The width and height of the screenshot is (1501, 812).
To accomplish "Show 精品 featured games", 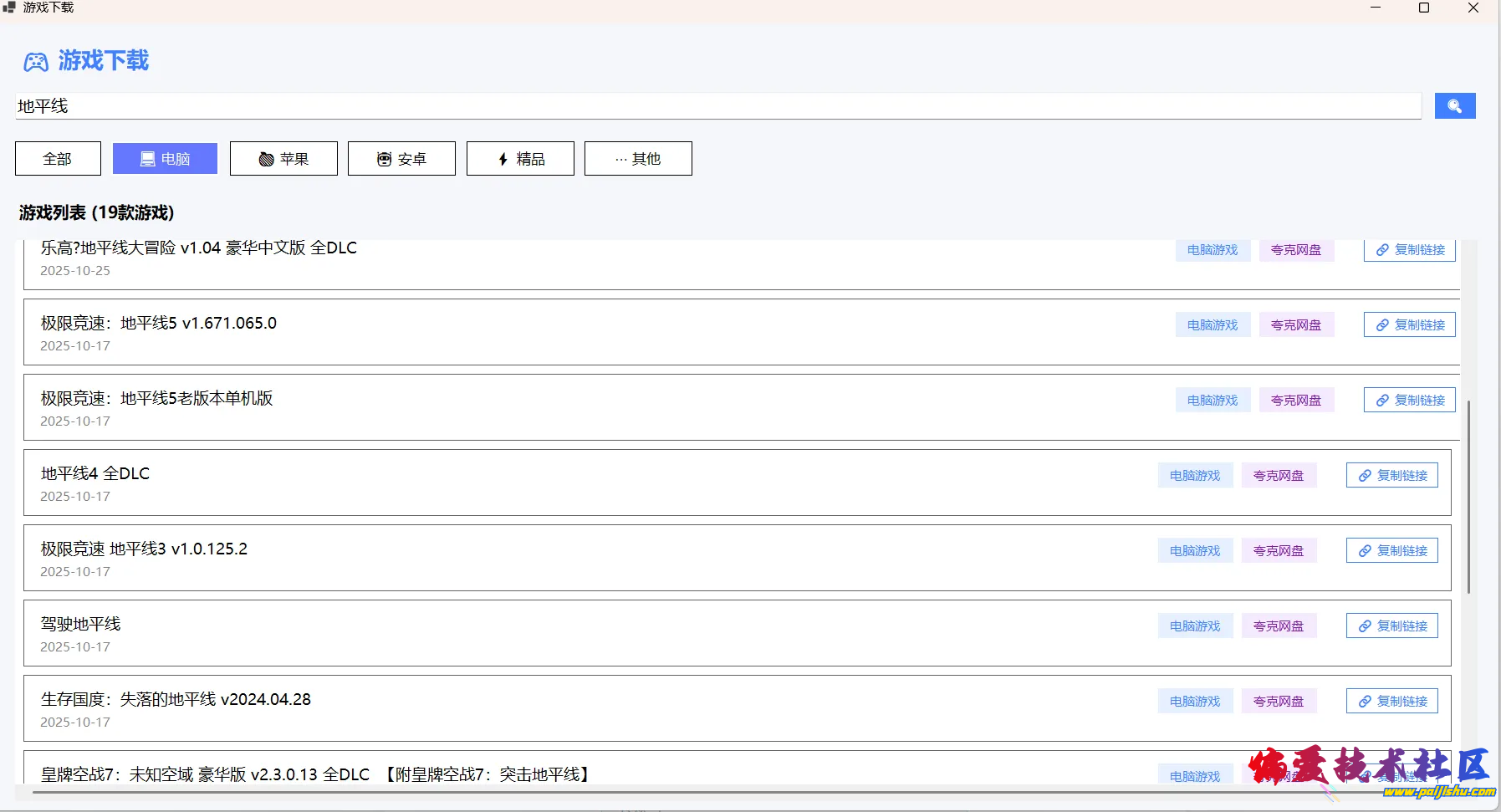I will (520, 159).
